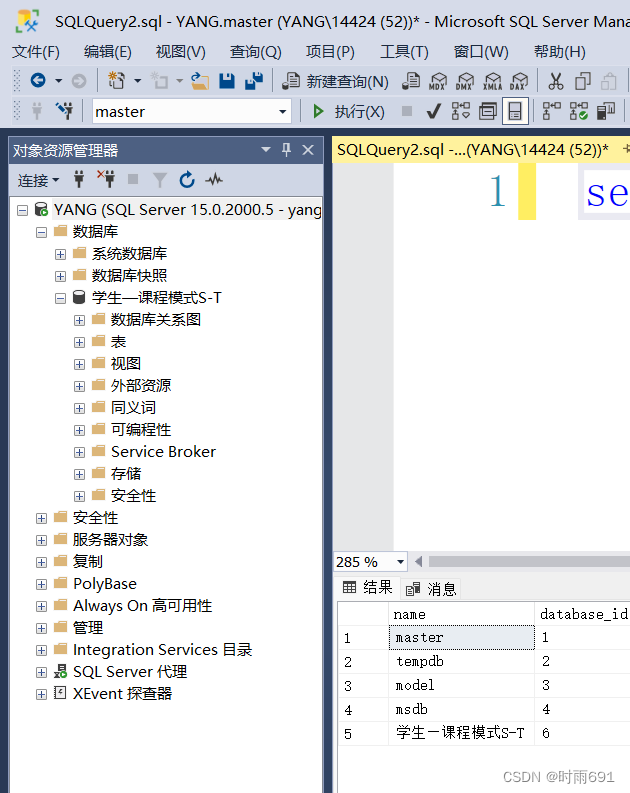Click the activity monitor icon in Object Explorer
Screen dimensions: 630x793
[214, 180]
